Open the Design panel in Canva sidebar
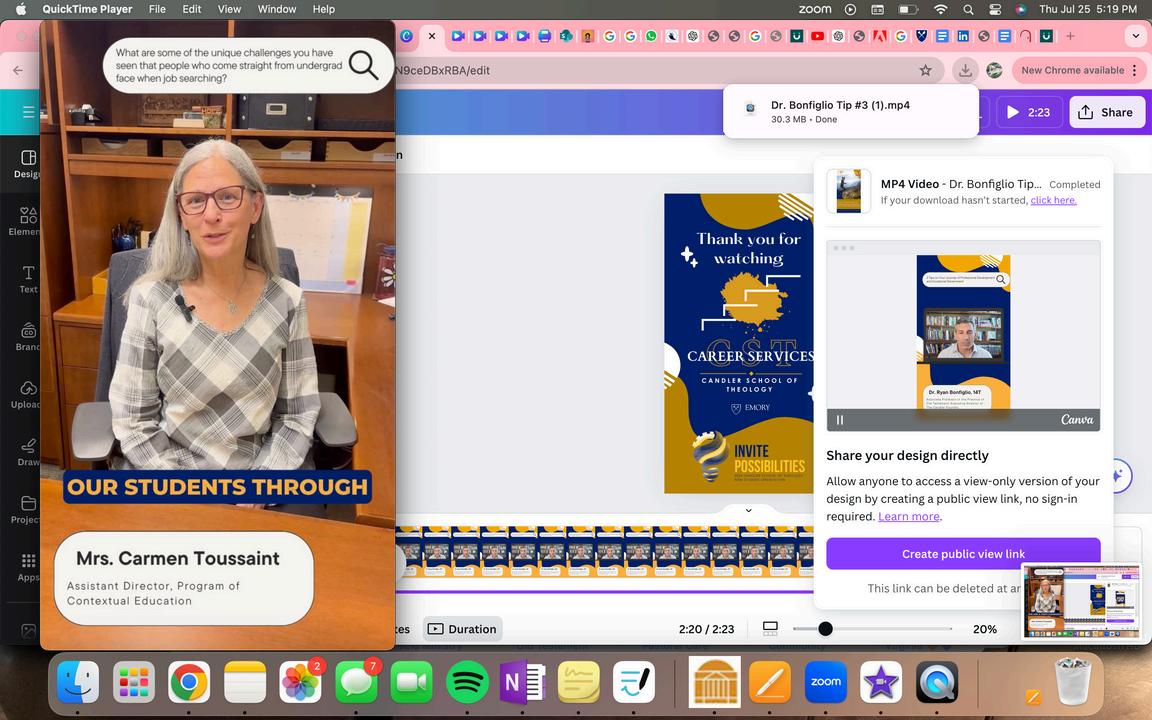Viewport: 1152px width, 720px height. [x=27, y=163]
